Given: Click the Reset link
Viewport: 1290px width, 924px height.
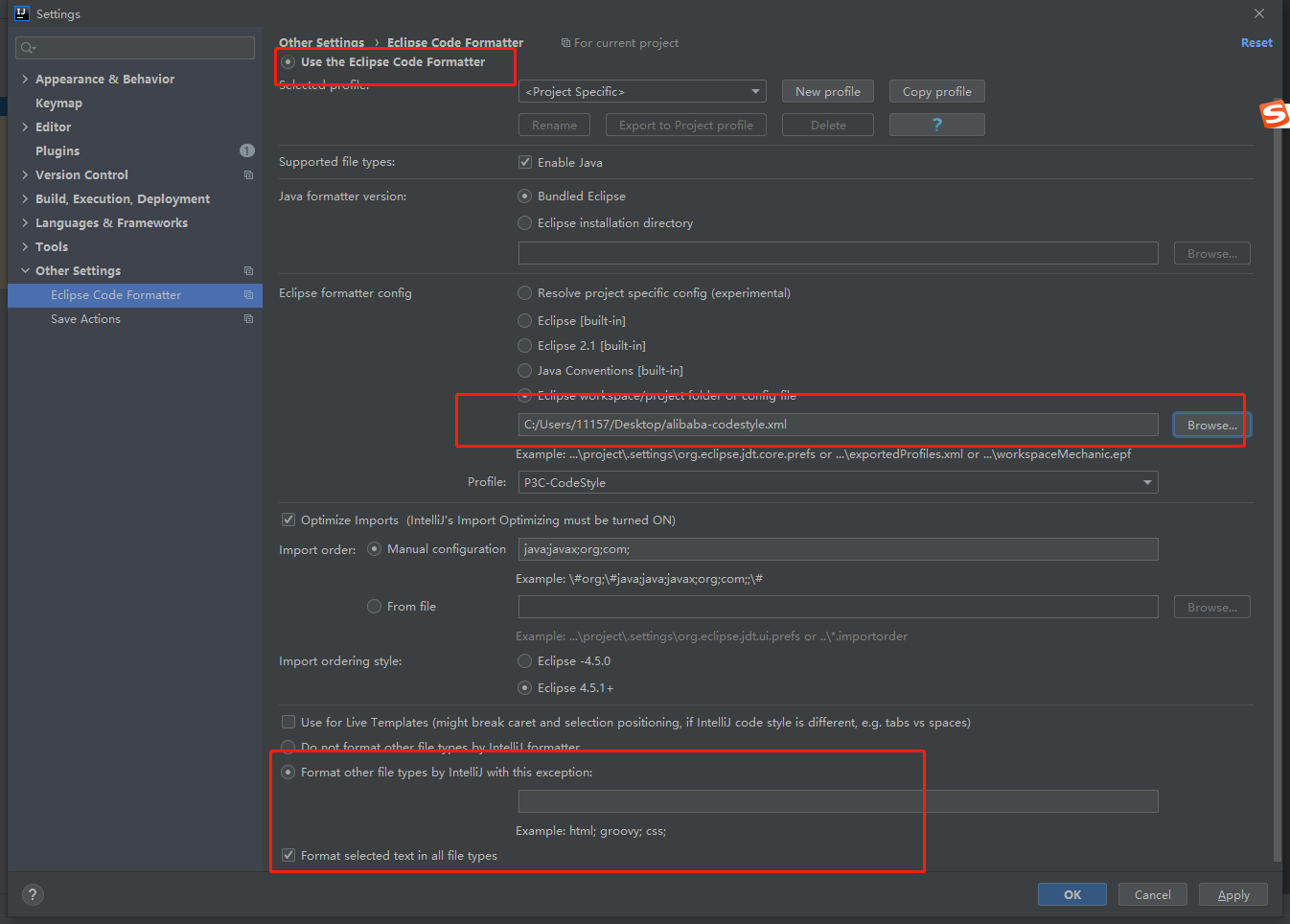Looking at the screenshot, I should (1256, 43).
